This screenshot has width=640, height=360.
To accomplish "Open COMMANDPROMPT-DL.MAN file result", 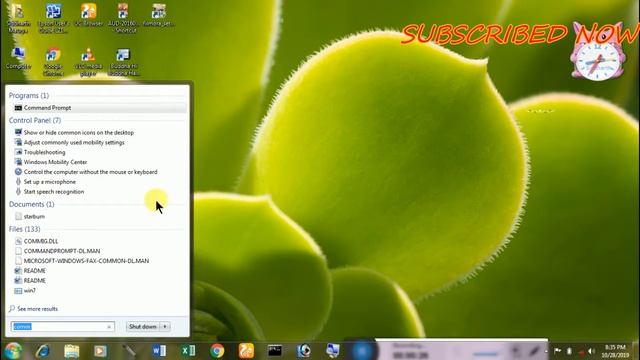I will coord(62,251).
